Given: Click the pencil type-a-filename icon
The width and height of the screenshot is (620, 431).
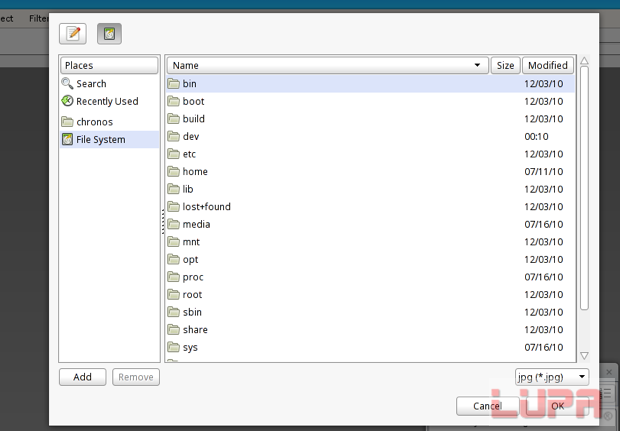Looking at the screenshot, I should (73, 34).
